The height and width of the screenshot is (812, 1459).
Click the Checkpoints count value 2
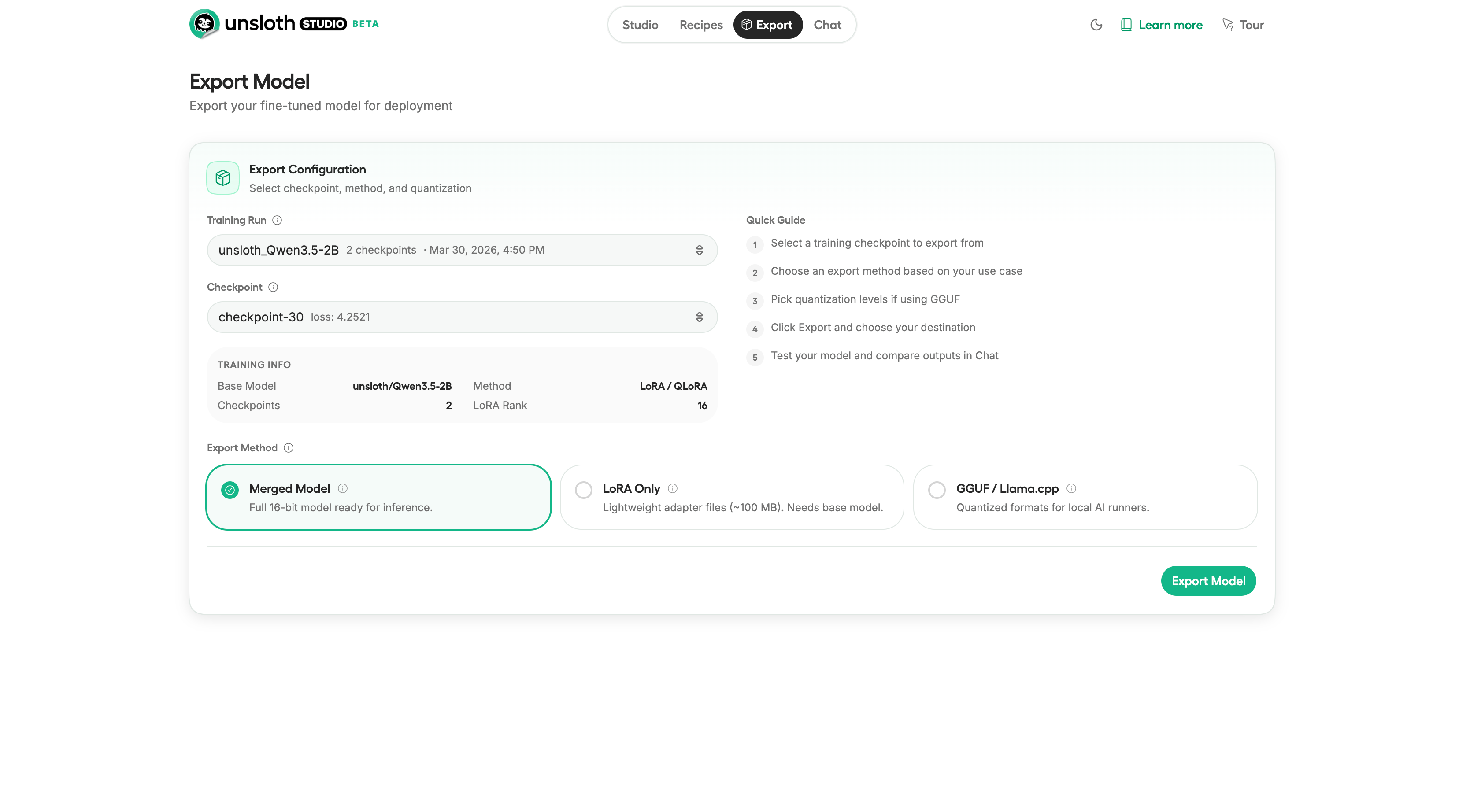[x=448, y=406]
